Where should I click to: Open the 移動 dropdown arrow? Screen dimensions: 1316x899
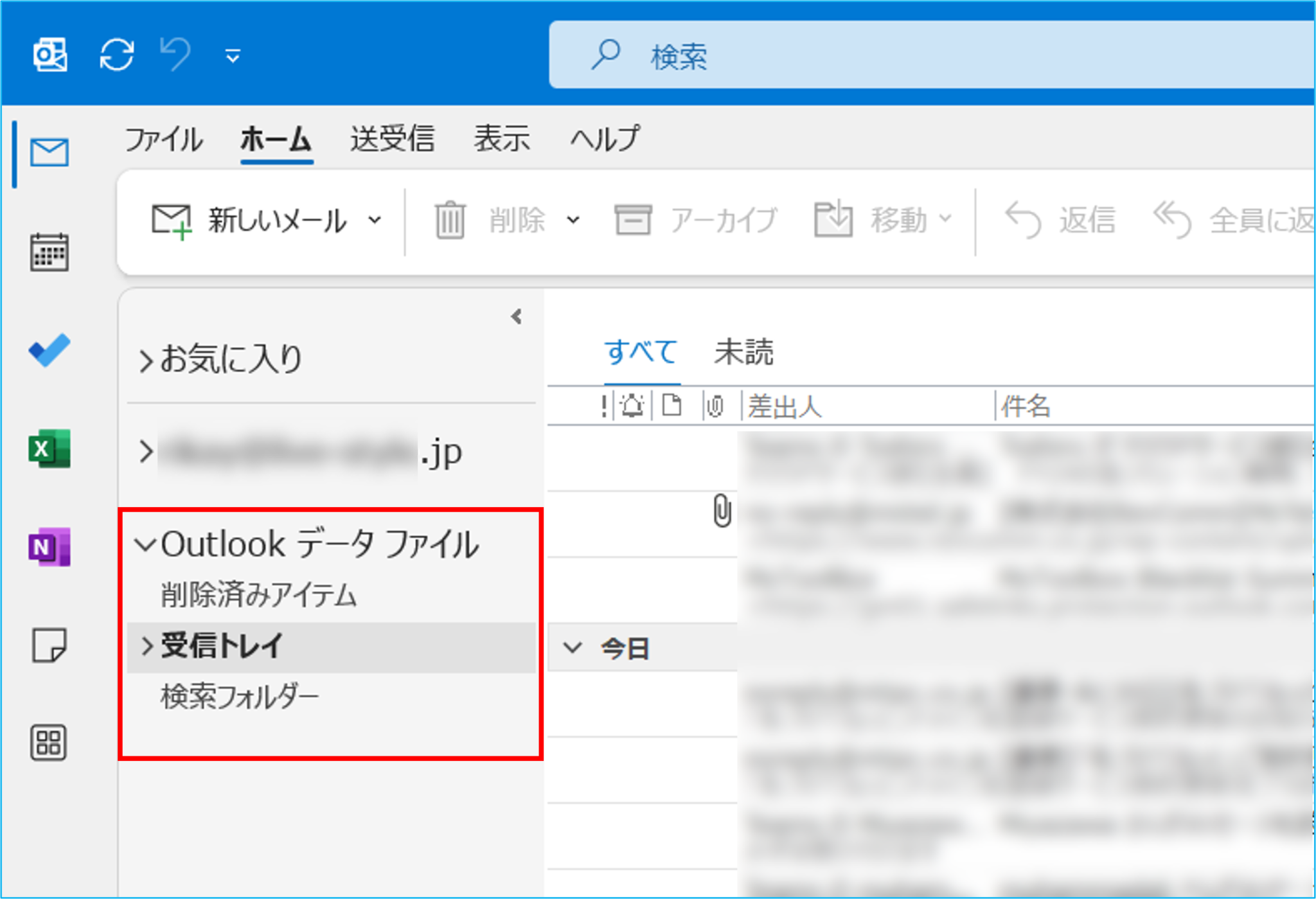[945, 220]
